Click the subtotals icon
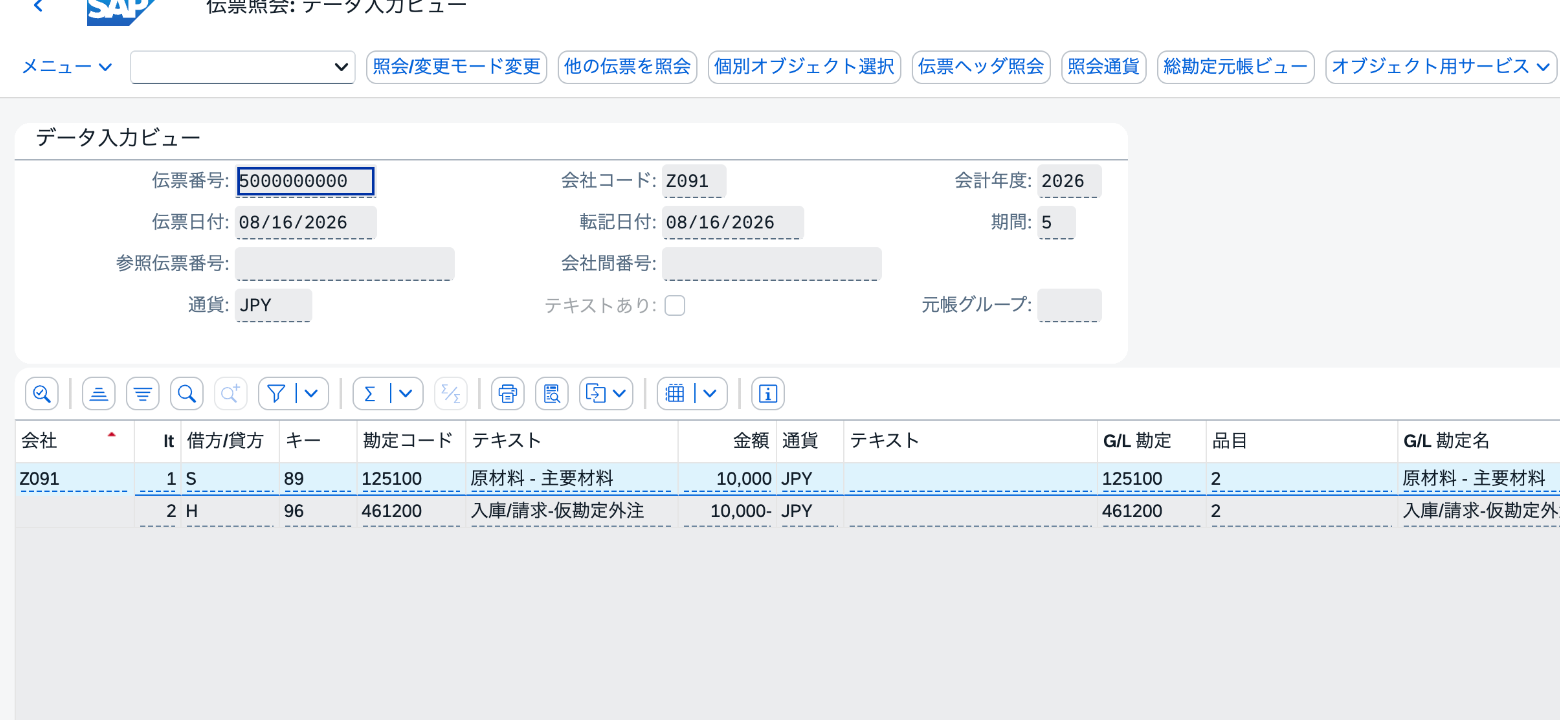1560x720 pixels. pos(451,393)
